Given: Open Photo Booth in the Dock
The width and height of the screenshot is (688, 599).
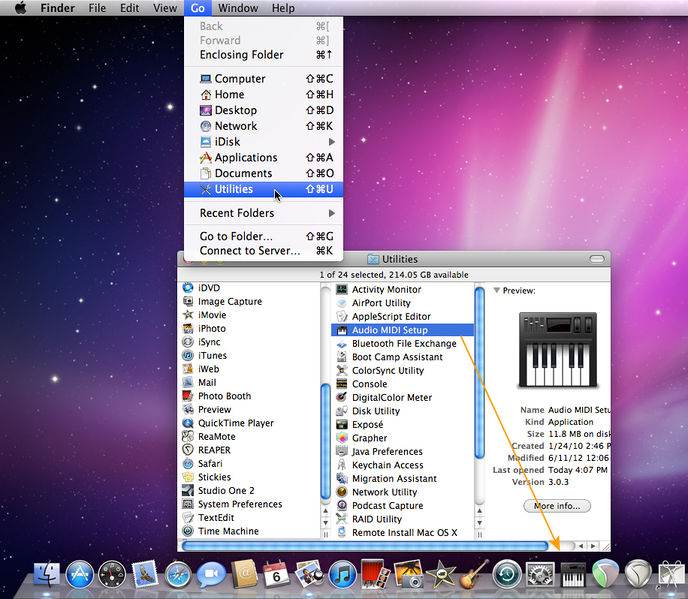Looking at the screenshot, I should 375,574.
